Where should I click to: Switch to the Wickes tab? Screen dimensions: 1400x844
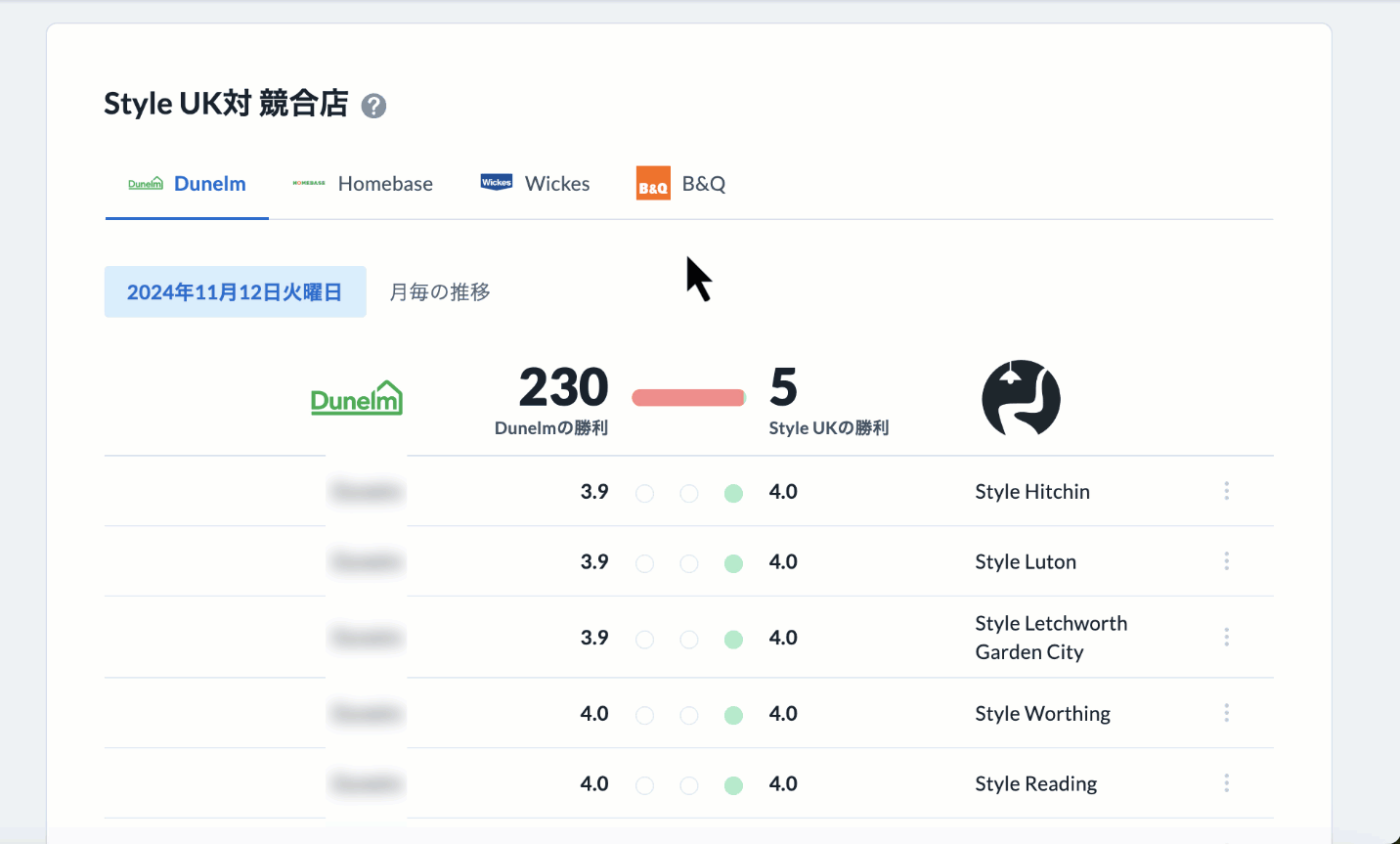pos(535,184)
